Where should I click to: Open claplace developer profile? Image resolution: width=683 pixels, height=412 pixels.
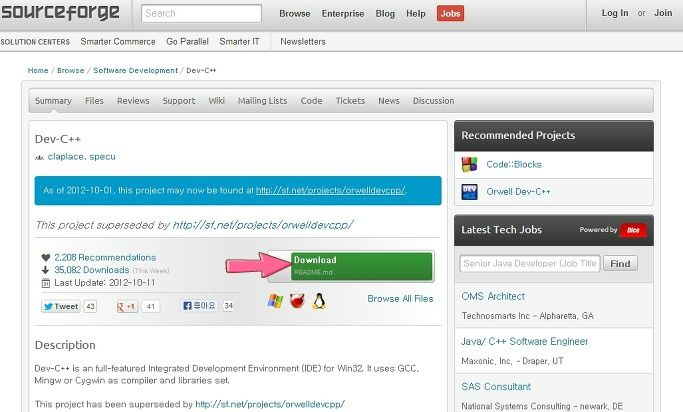pyautogui.click(x=65, y=156)
